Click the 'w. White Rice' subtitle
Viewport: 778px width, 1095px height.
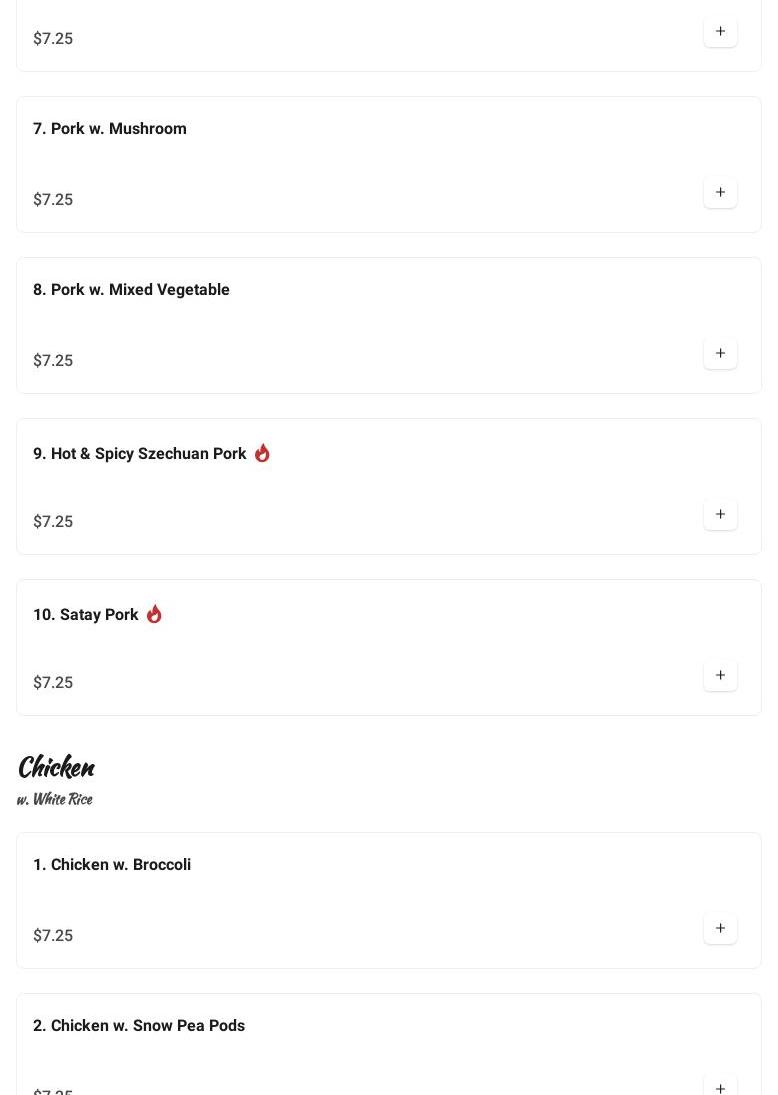(55, 799)
